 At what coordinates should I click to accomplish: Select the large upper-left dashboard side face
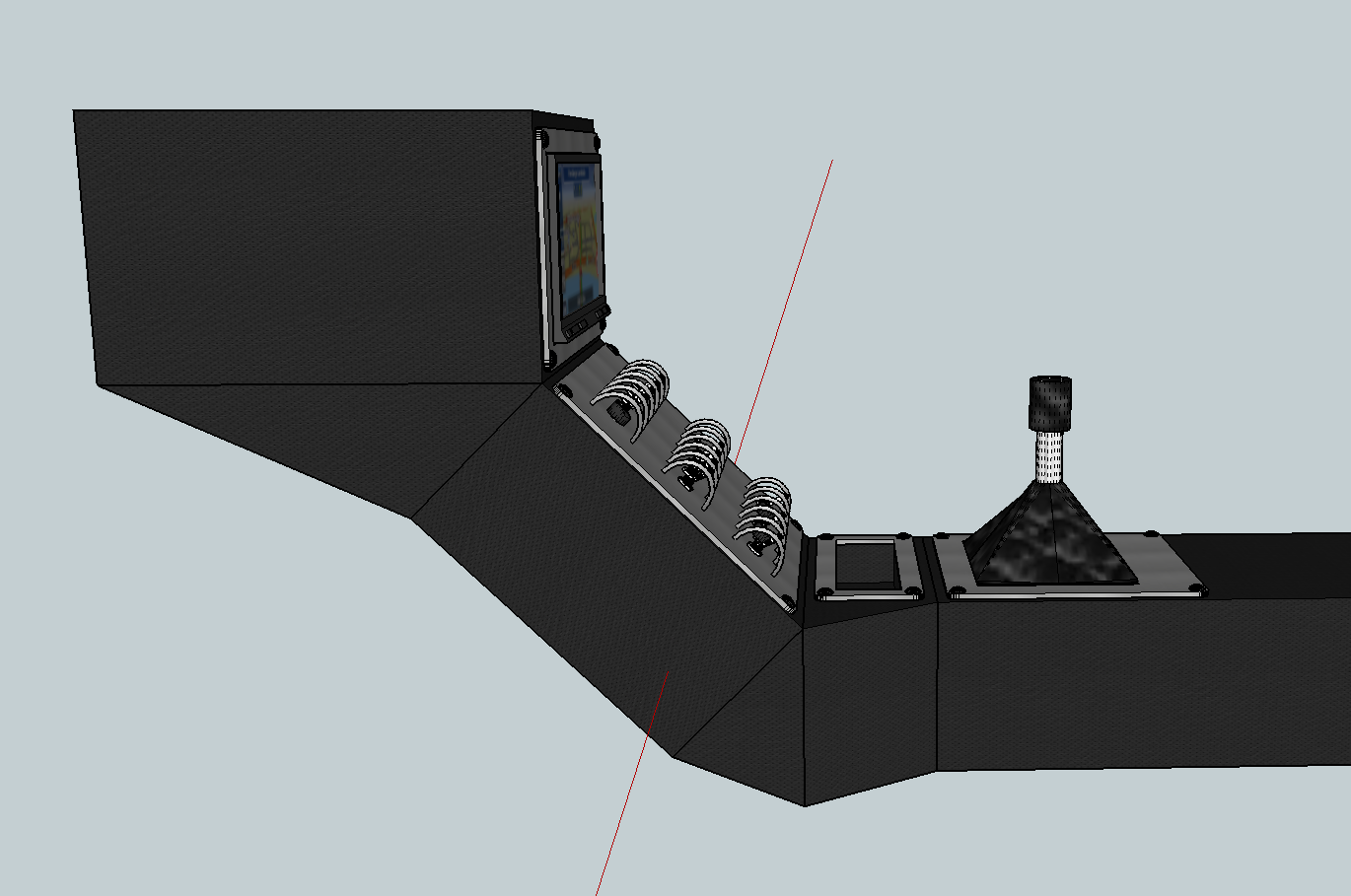click(x=306, y=246)
